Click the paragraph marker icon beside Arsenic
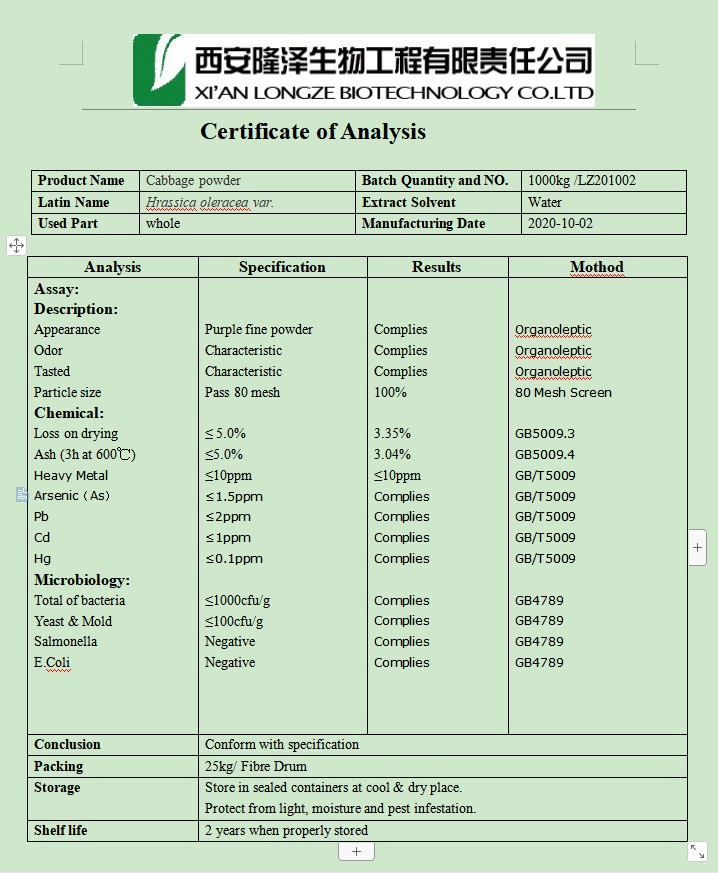The width and height of the screenshot is (718, 873). pos(22,494)
